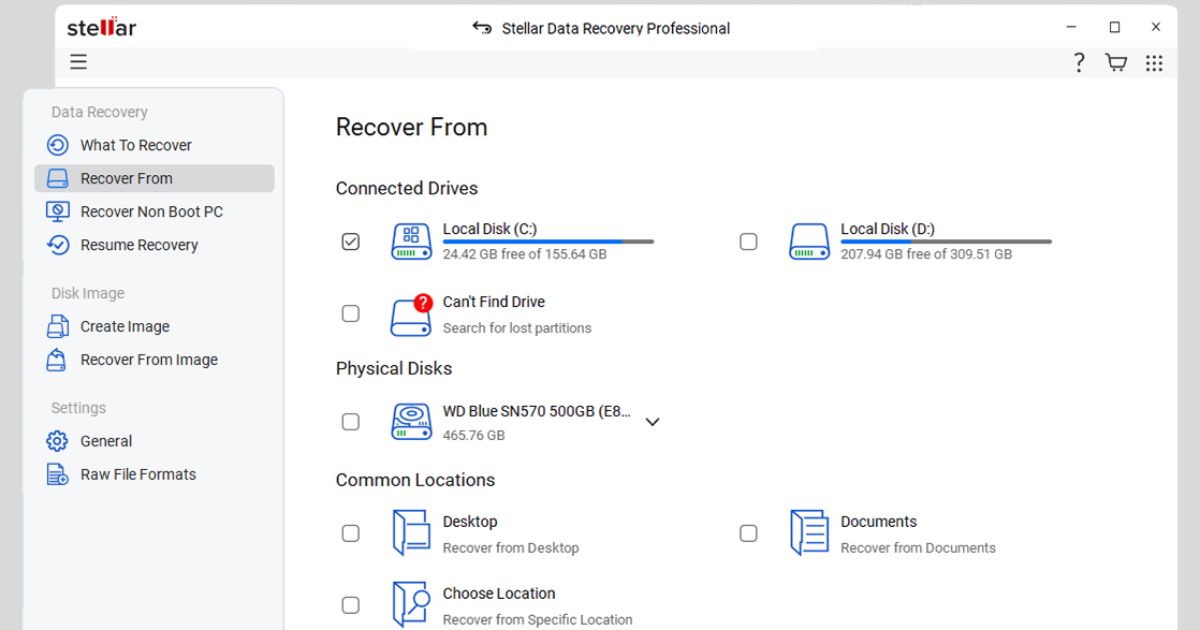The image size is (1200, 630).
Task: Click Recover from Desktop text
Action: [511, 548]
